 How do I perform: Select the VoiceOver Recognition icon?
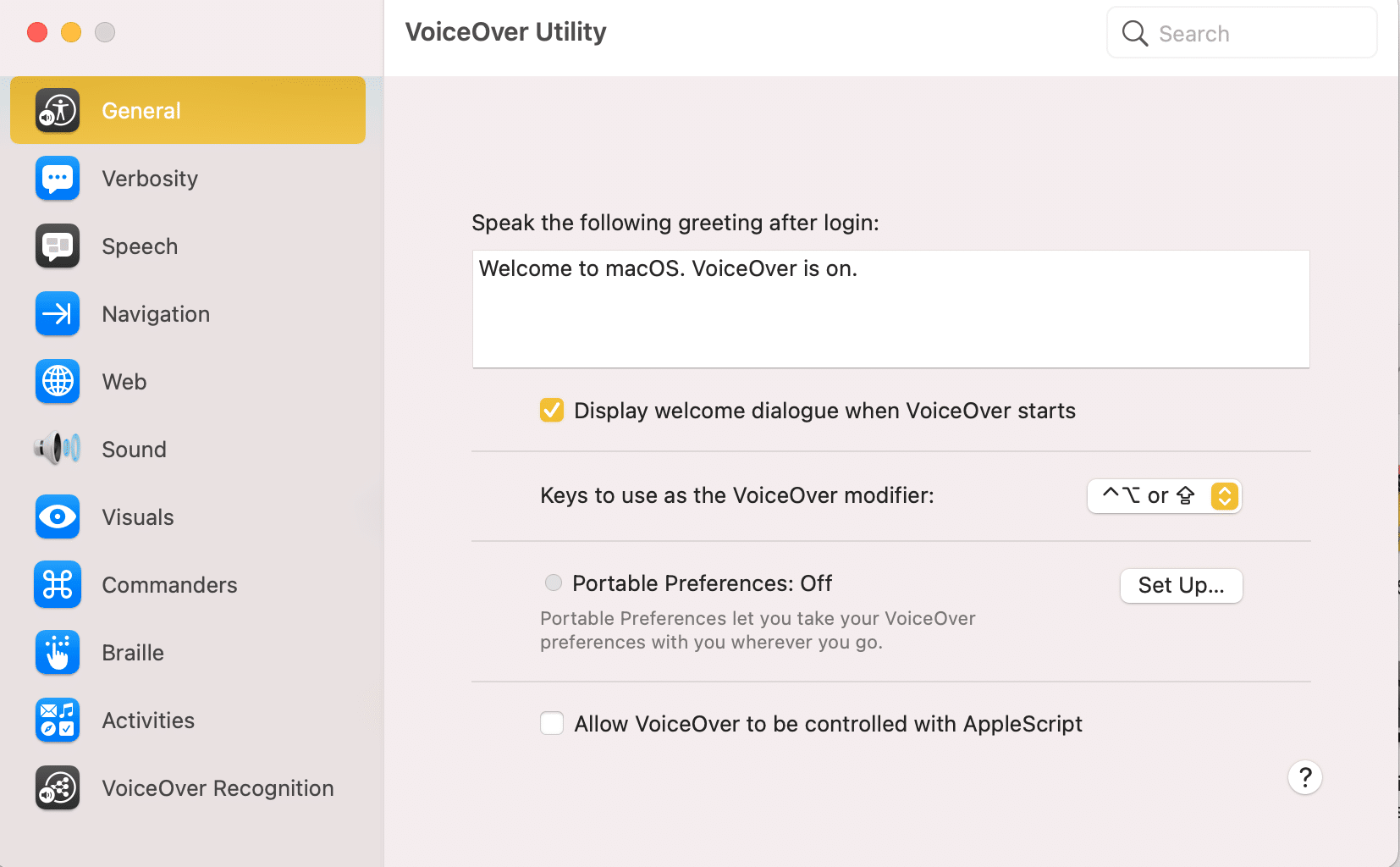coord(56,787)
